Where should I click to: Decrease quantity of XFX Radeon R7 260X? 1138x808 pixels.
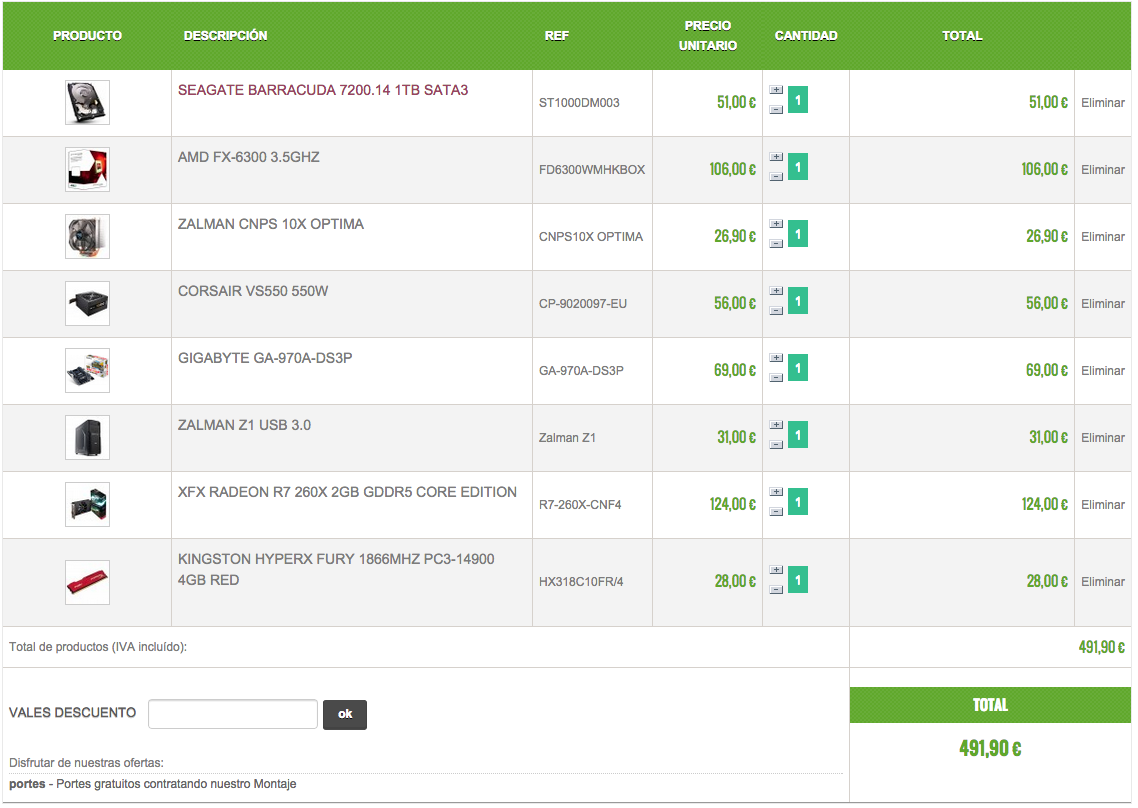tap(776, 512)
